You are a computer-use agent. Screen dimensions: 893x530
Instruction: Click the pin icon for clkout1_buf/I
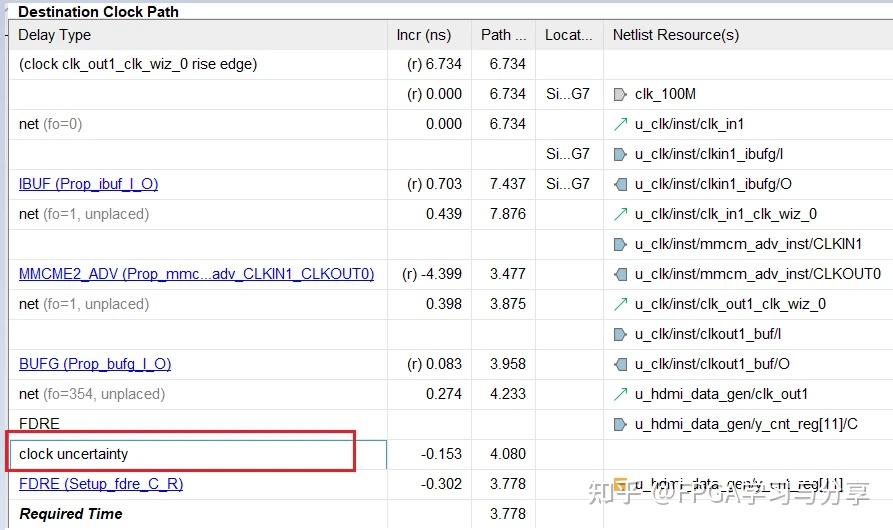(620, 334)
